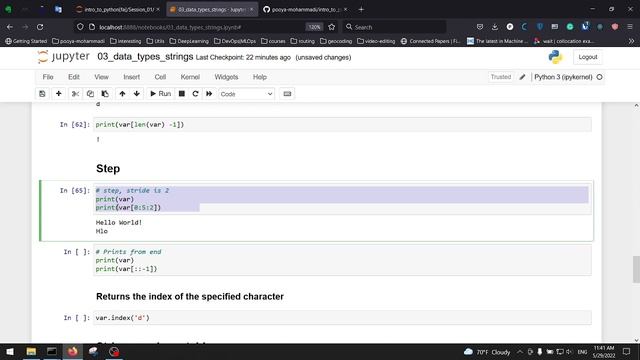The width and height of the screenshot is (640, 360).
Task: Reset the 120% zoom level badge
Action: (314, 27)
